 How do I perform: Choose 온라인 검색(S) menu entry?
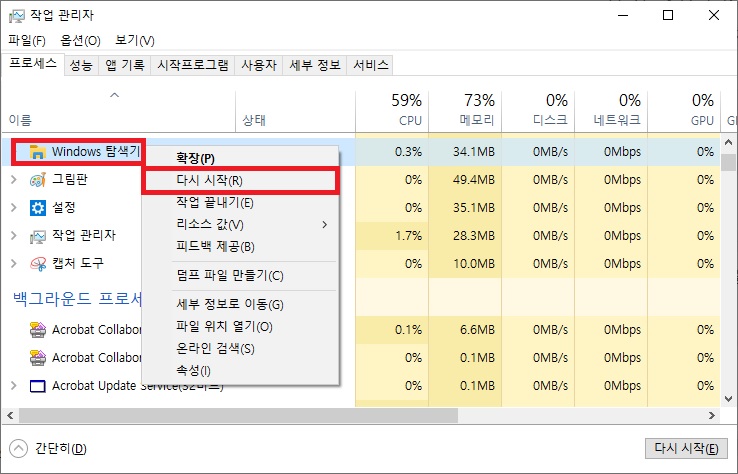pyautogui.click(x=241, y=349)
